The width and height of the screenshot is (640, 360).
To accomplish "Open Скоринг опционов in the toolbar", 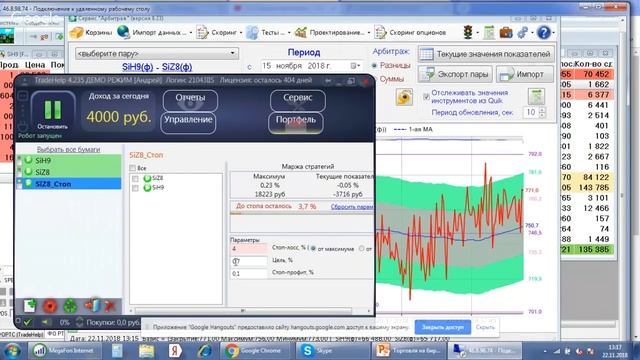I will (x=410, y=33).
